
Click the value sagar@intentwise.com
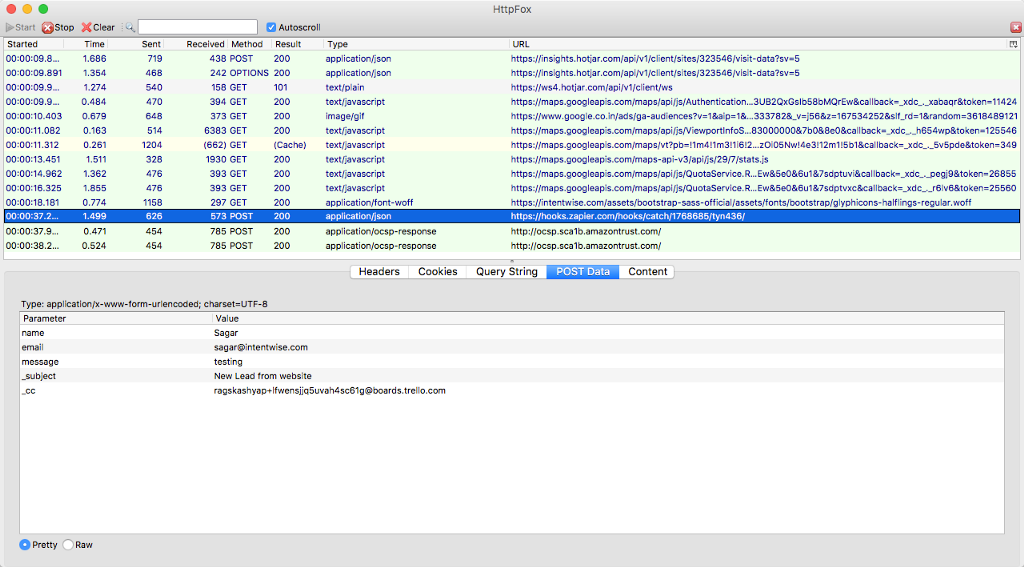click(261, 348)
